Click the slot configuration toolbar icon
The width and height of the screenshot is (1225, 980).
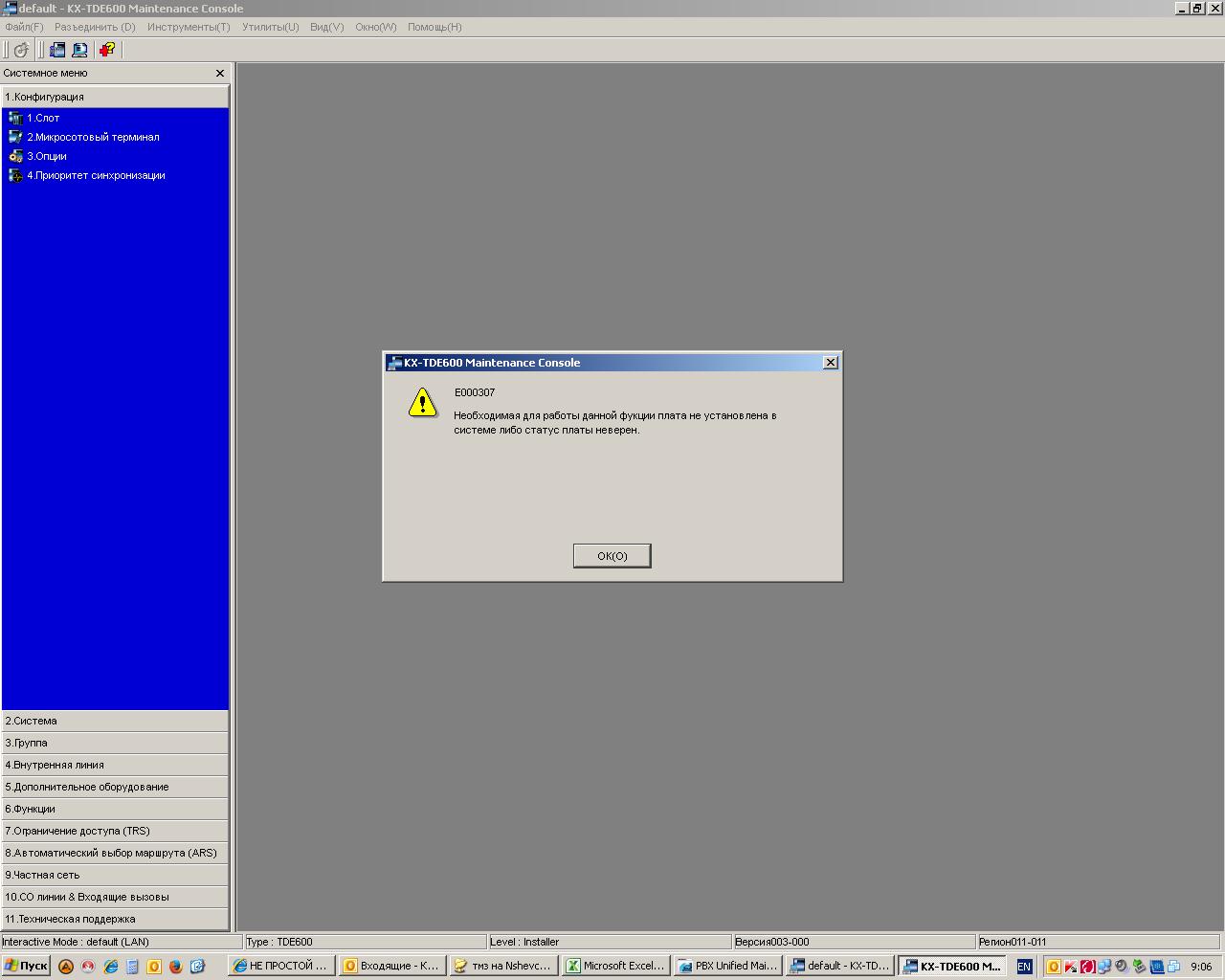57,50
